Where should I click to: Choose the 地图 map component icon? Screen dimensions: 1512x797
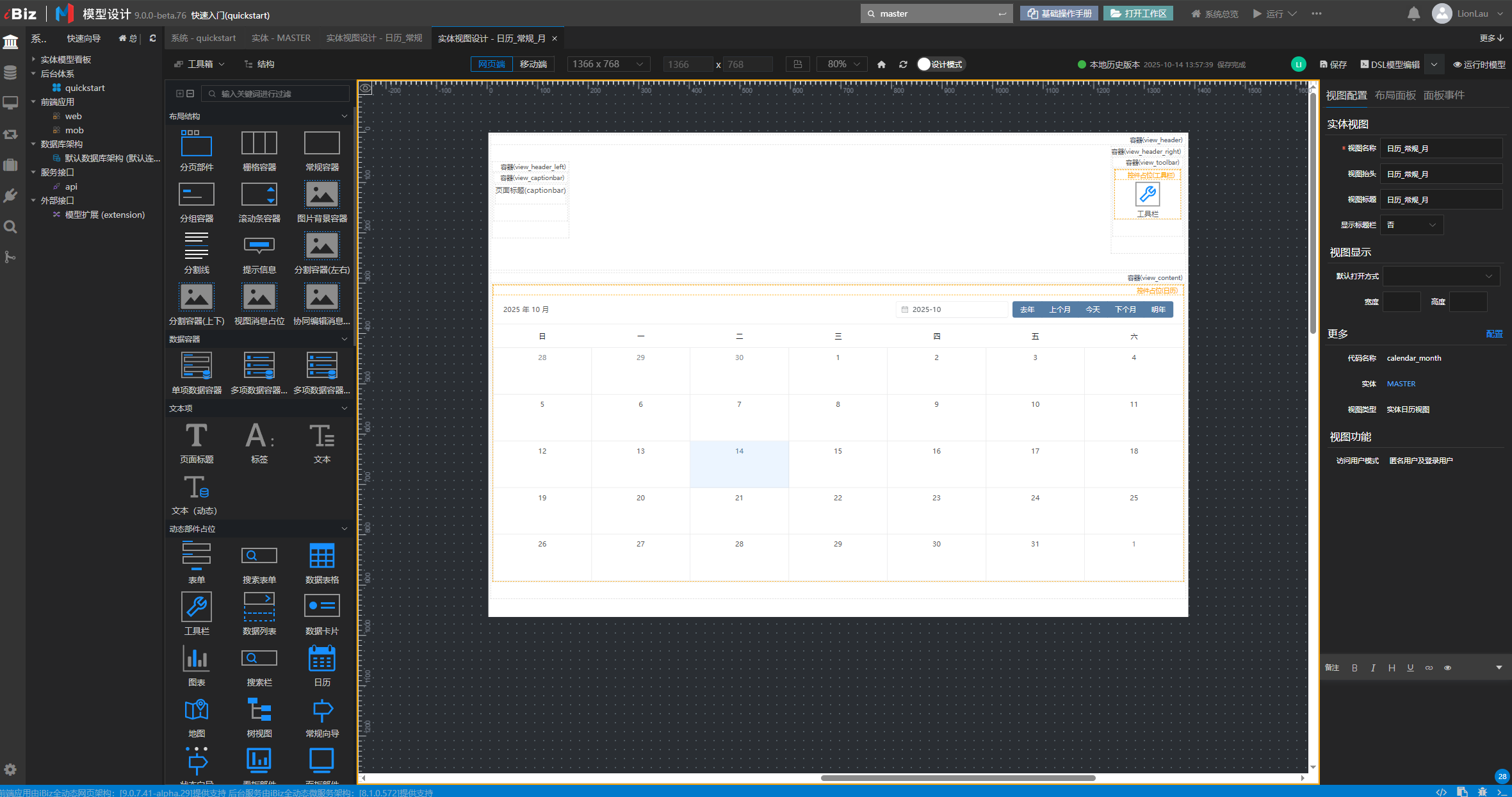(x=197, y=711)
